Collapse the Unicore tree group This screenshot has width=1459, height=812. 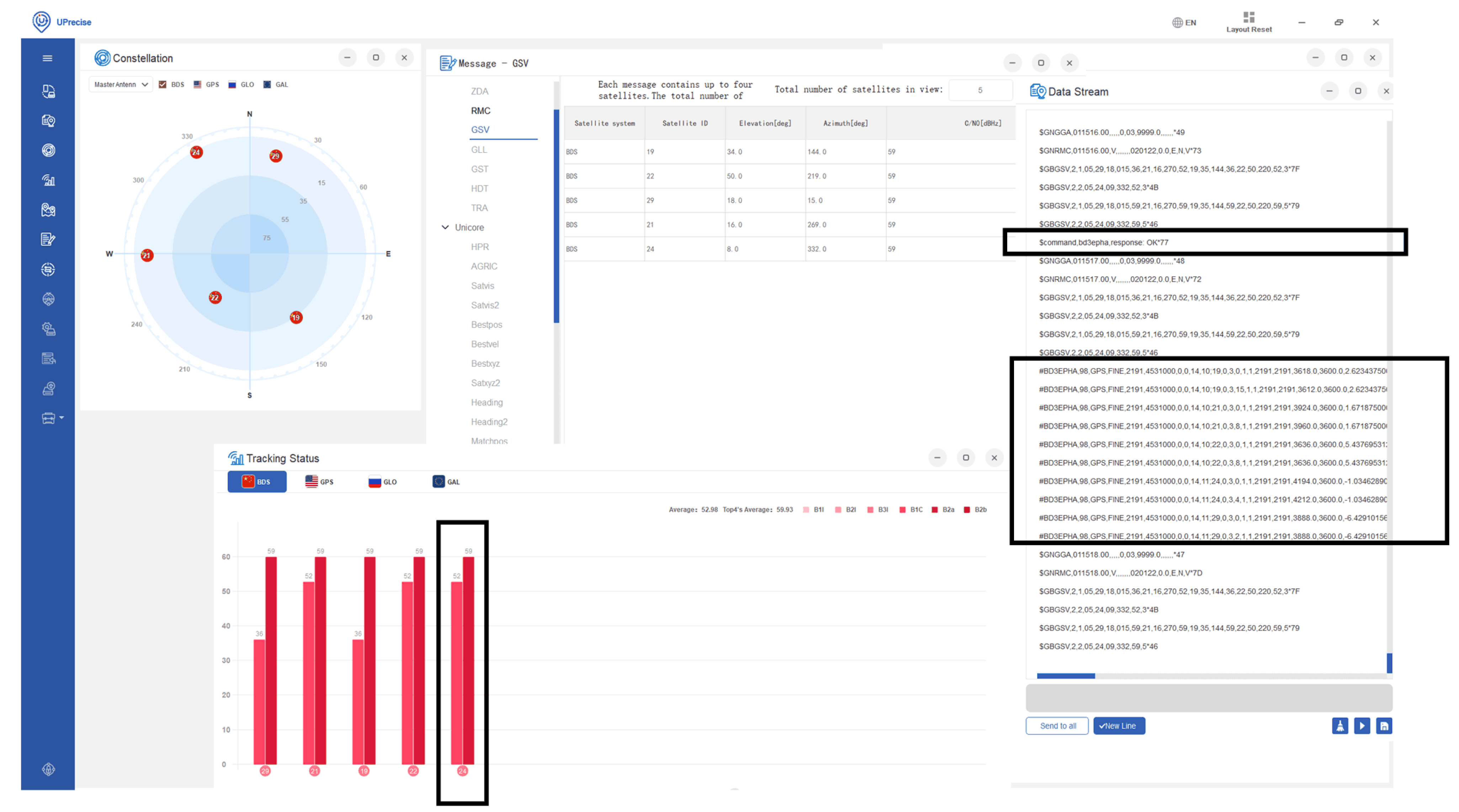tap(445, 228)
